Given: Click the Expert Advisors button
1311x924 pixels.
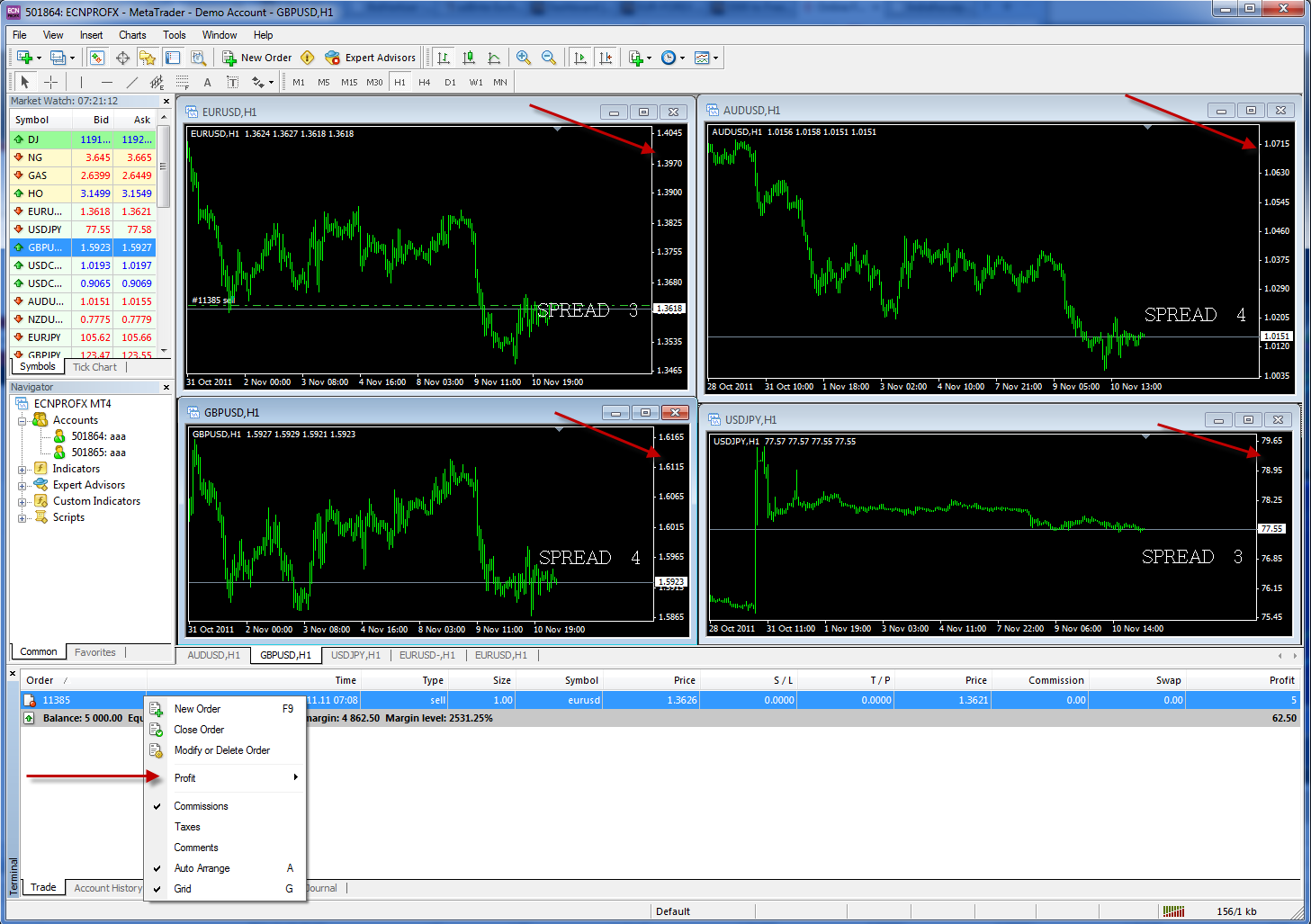Looking at the screenshot, I should [371, 58].
